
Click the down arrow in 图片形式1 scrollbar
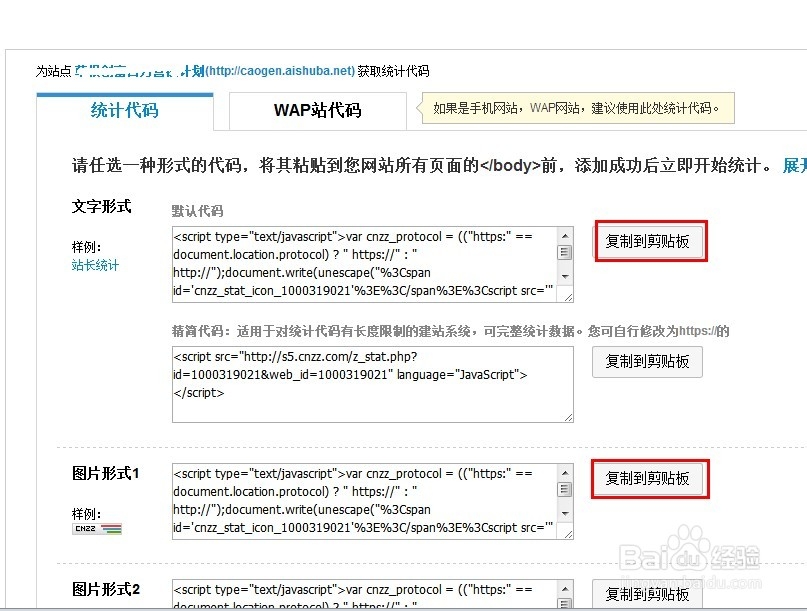click(565, 514)
